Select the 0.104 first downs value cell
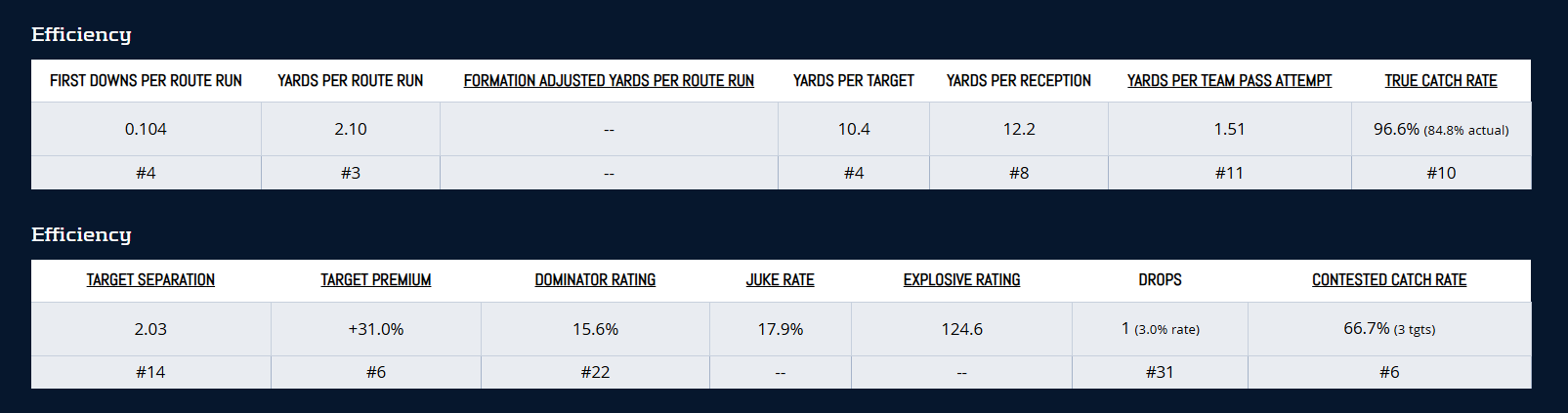Screen dimensions: 1568x413 (146, 129)
